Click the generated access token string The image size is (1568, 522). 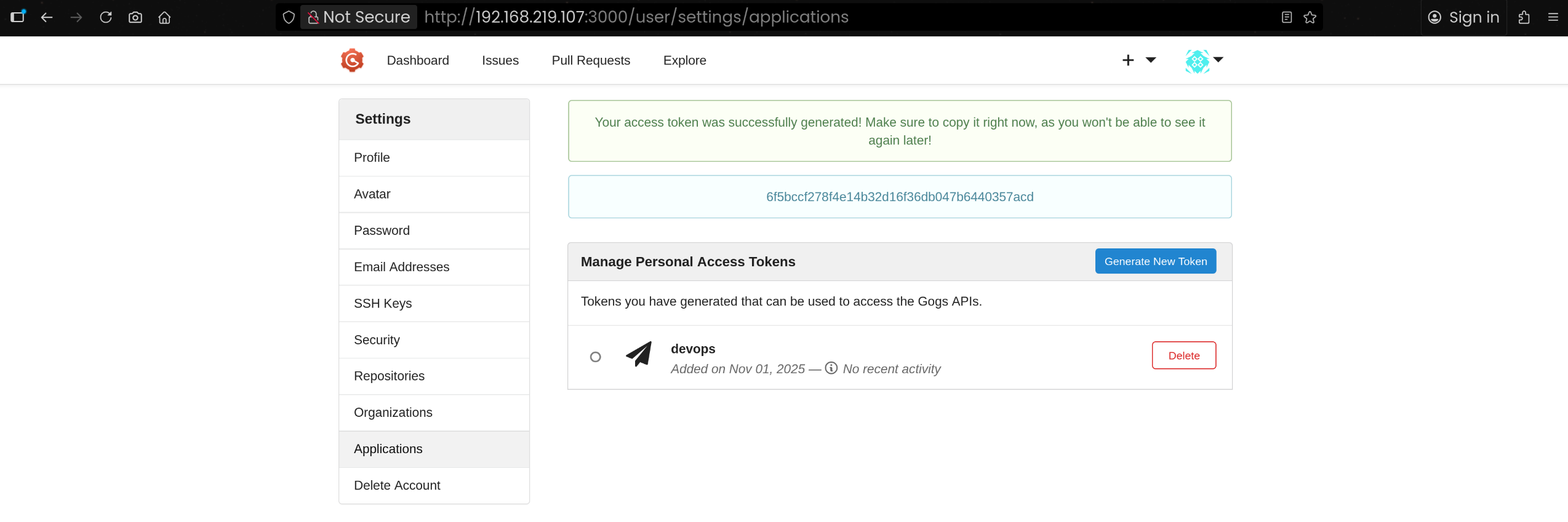899,197
